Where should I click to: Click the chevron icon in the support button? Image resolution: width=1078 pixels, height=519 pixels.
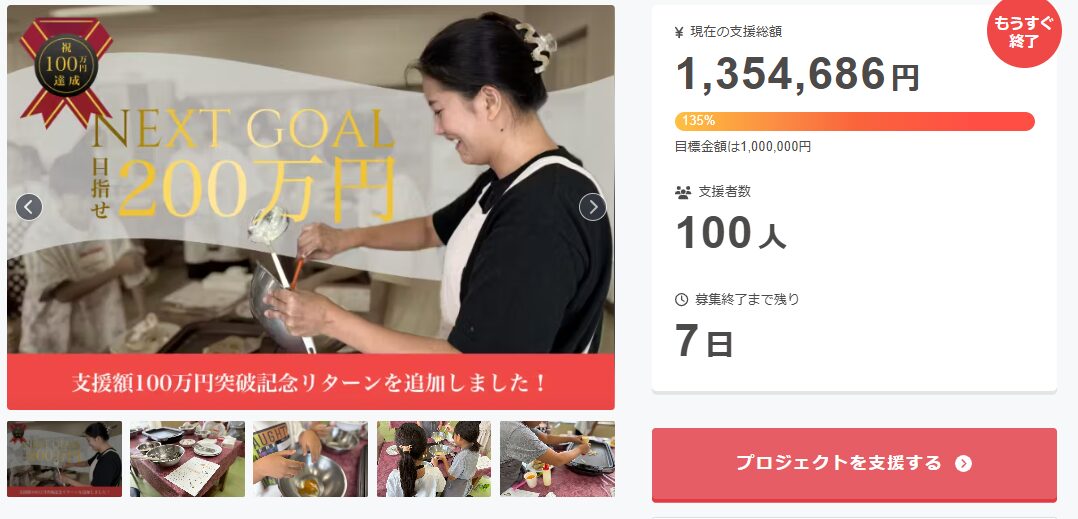click(963, 464)
